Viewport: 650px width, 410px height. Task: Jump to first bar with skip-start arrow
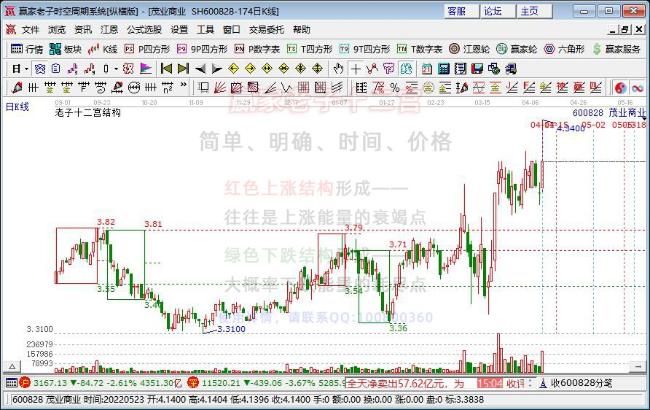pyautogui.click(x=166, y=68)
